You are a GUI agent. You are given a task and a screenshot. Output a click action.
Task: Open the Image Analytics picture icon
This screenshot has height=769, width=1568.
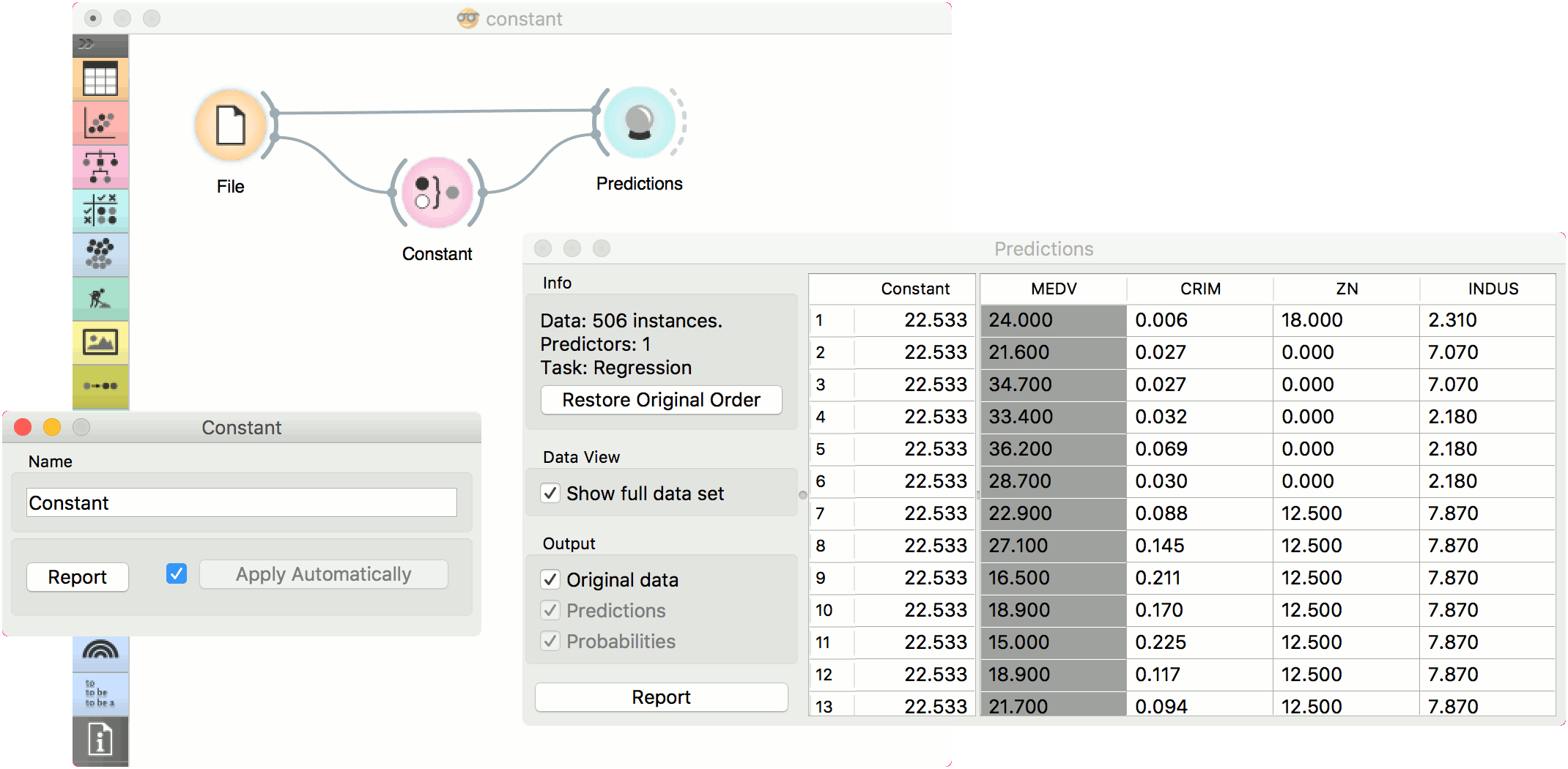tap(100, 342)
